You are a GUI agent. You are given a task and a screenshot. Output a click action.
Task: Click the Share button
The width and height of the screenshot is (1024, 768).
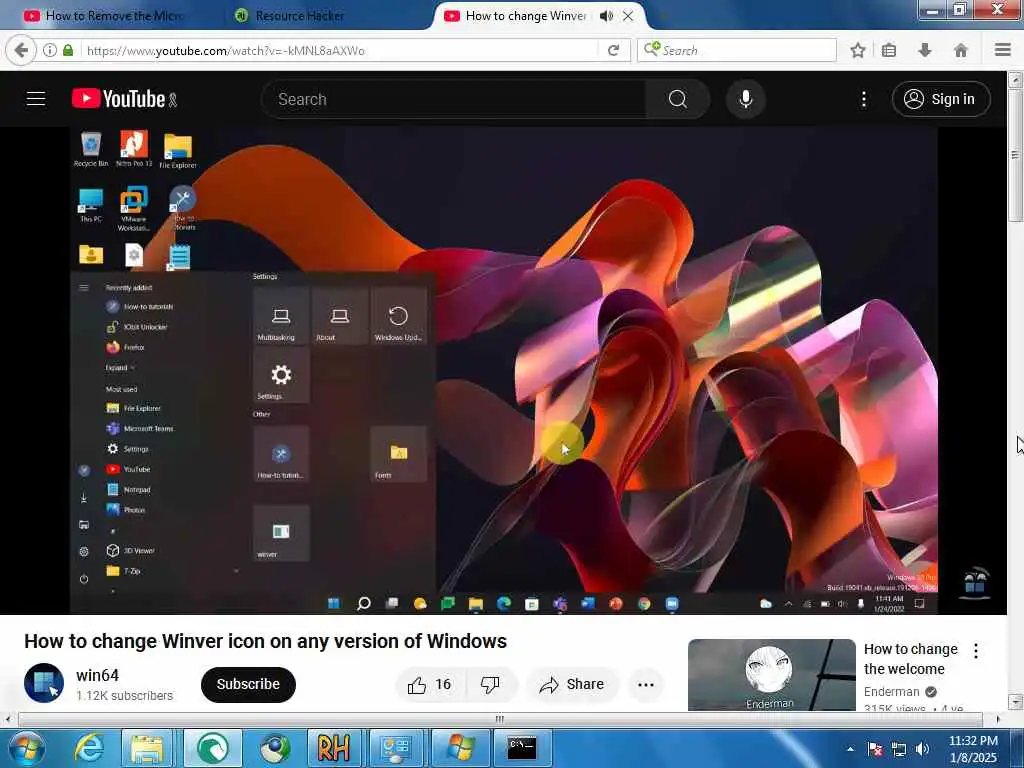(572, 684)
